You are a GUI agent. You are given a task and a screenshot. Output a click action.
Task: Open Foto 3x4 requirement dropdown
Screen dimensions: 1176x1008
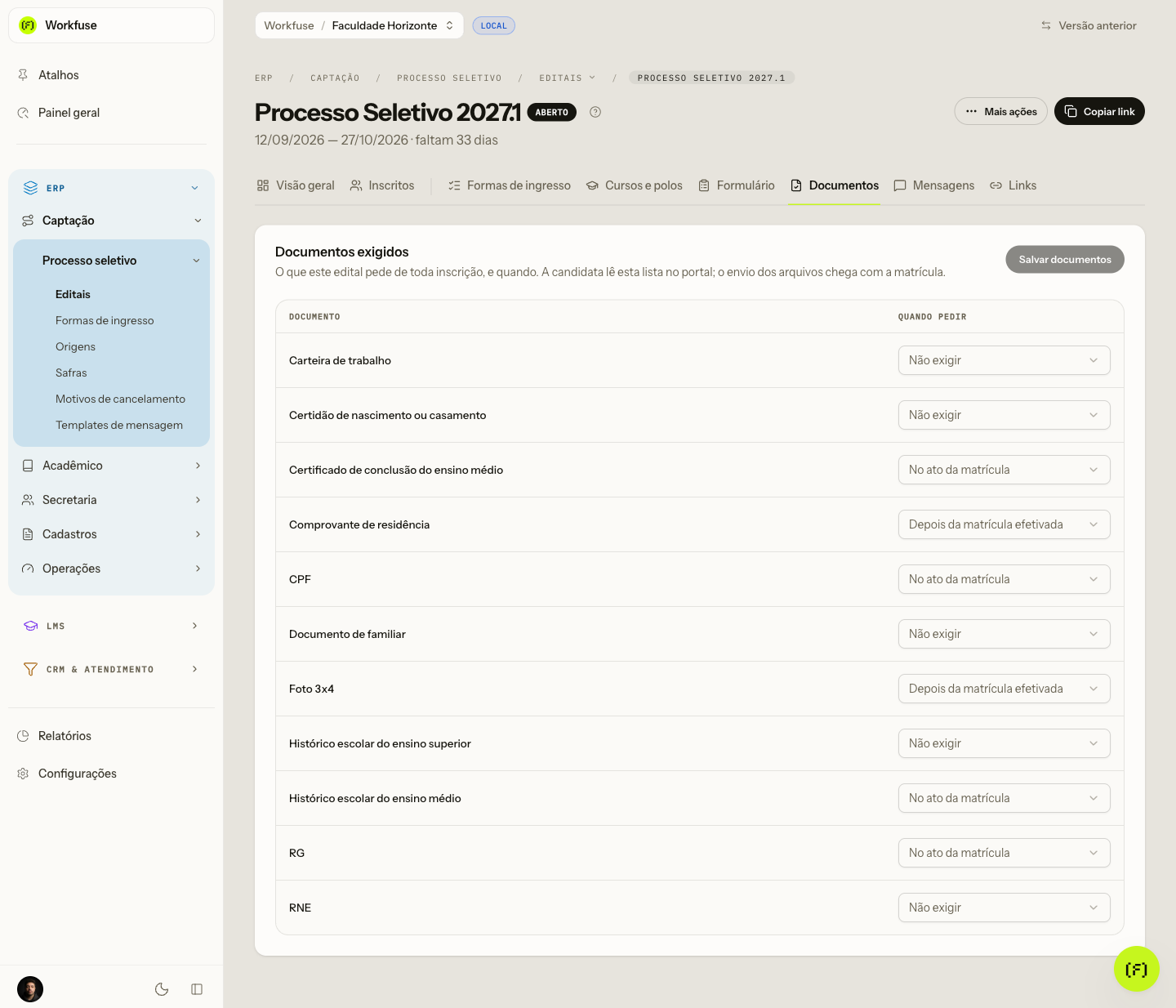tap(1004, 689)
